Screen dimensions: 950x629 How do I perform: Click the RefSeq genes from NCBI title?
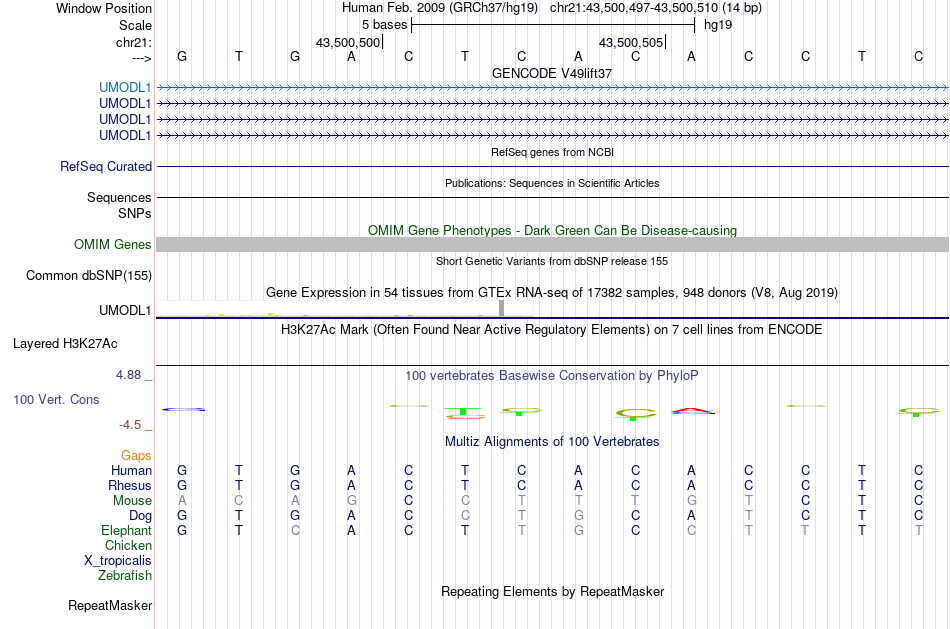point(552,152)
